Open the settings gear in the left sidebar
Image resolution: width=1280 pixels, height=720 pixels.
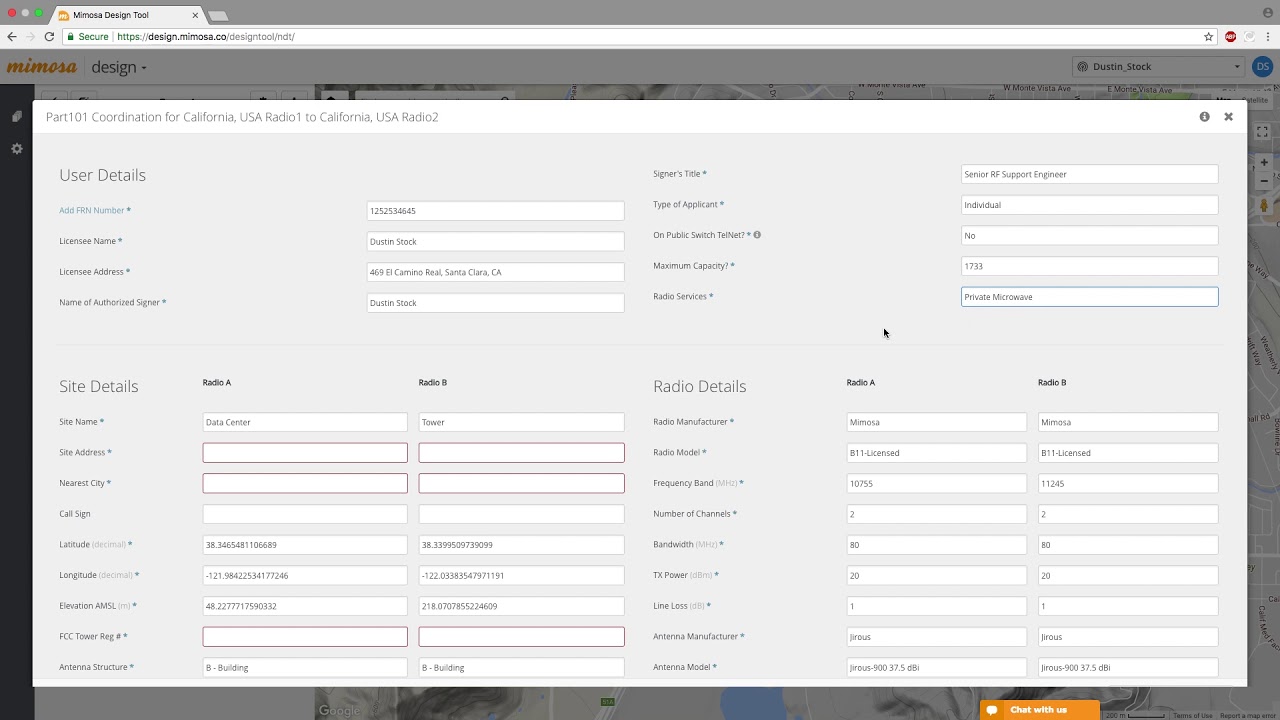click(17, 149)
